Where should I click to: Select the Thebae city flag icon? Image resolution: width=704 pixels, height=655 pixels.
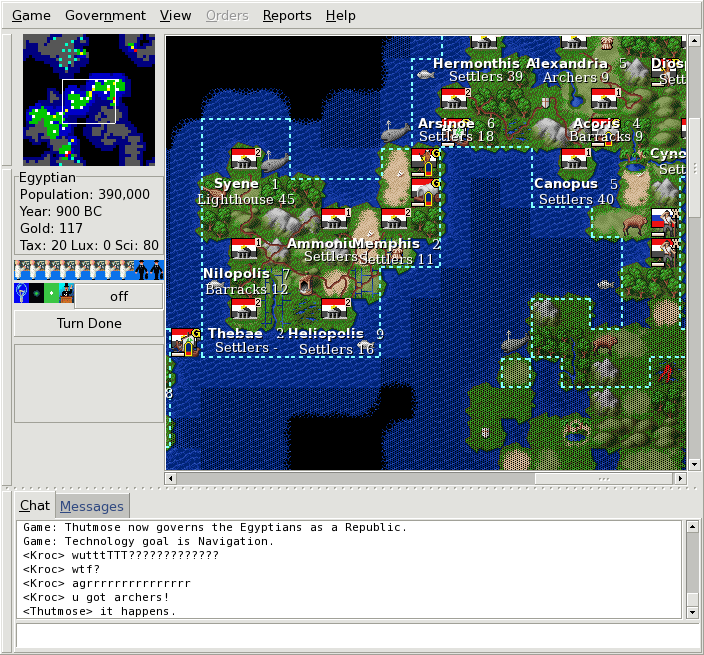(246, 308)
